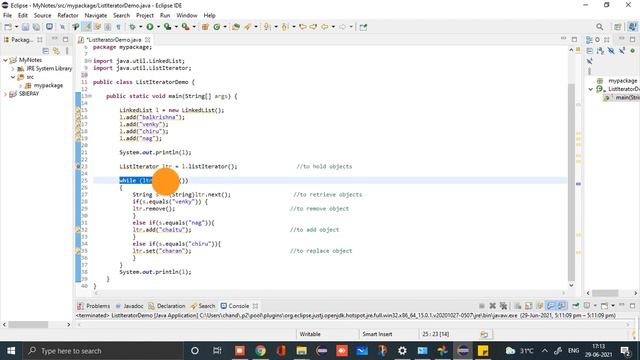Click the Windows search box
Viewport: 640px width, 360px height.
pos(103,351)
